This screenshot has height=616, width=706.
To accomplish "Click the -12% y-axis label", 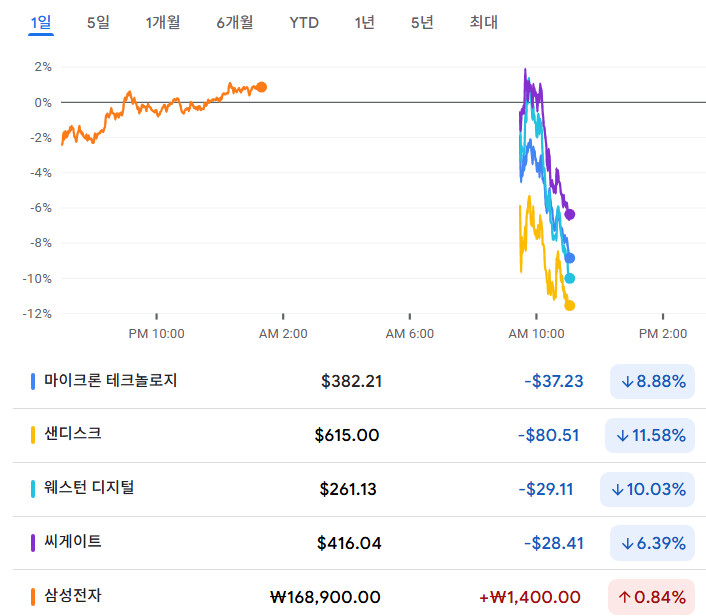I will click(x=37, y=314).
